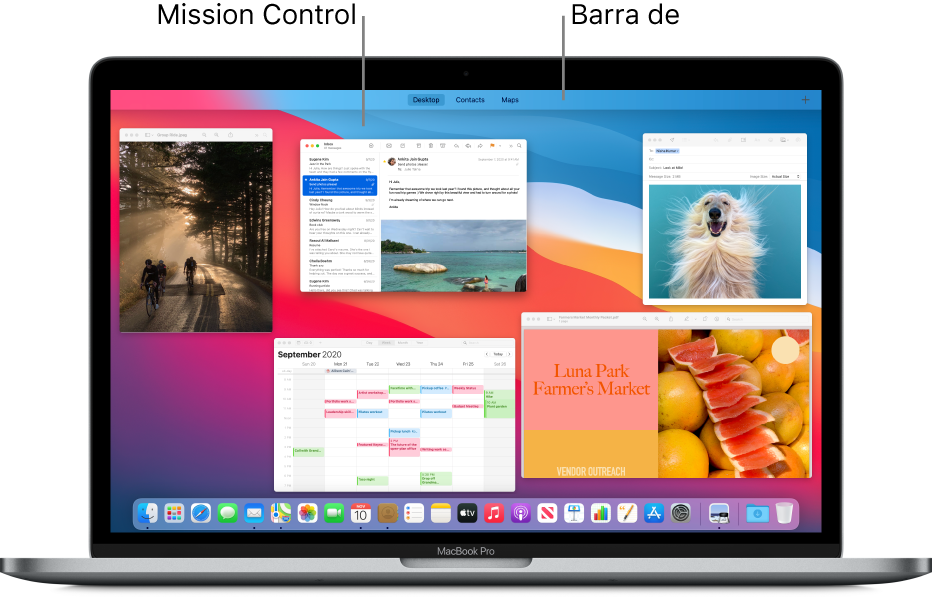Open Image Size dropdown in message window
The width and height of the screenshot is (934, 599).
[786, 177]
